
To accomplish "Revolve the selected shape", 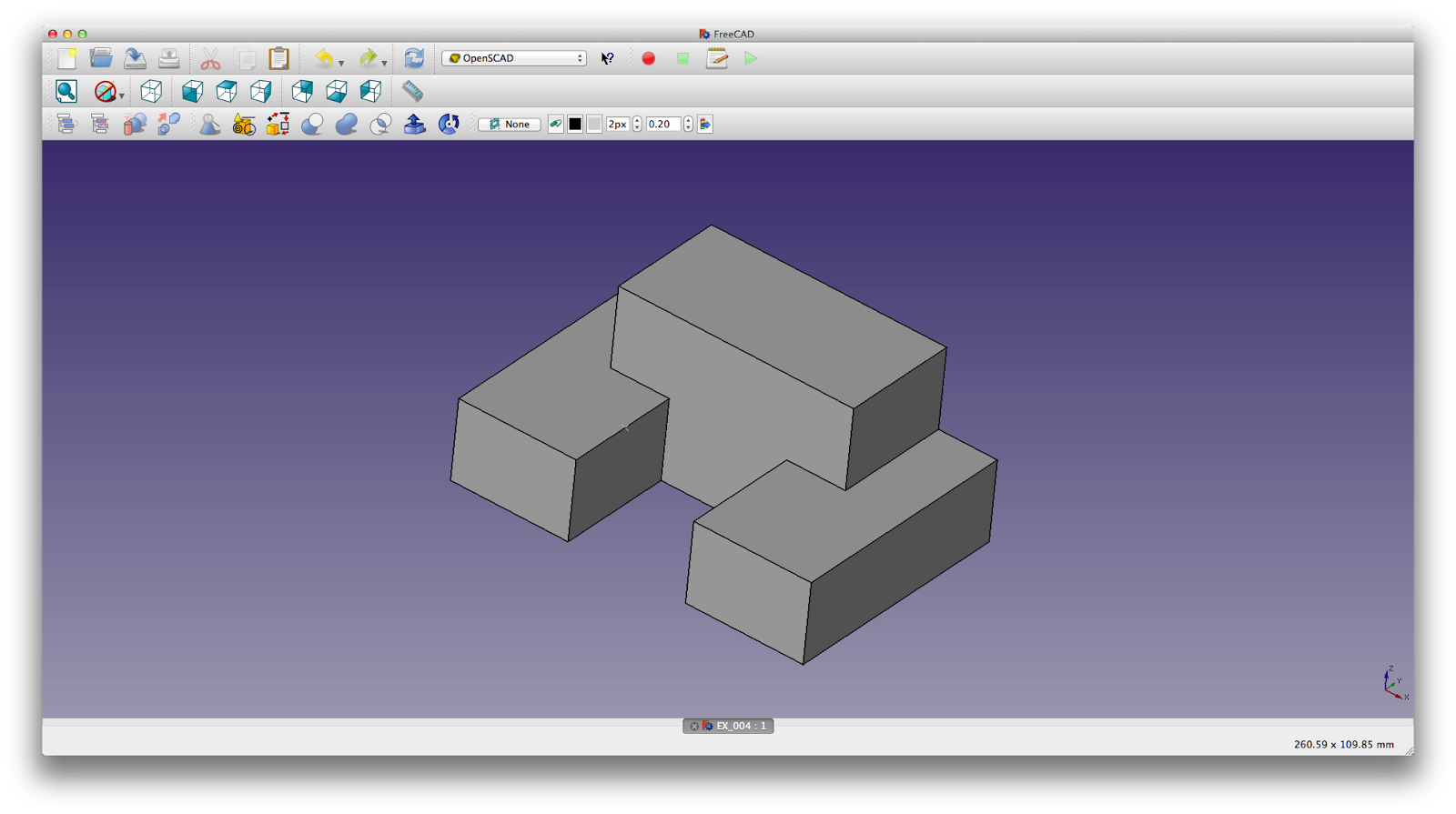I will pos(449,124).
